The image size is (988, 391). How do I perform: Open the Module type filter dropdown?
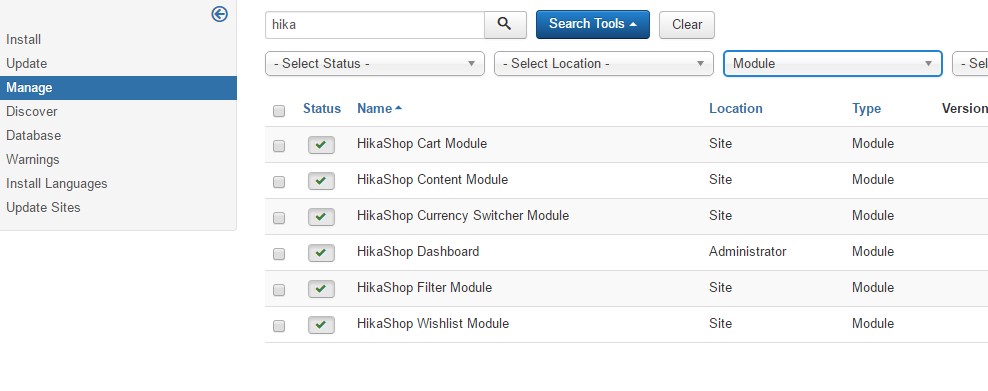pyautogui.click(x=833, y=64)
